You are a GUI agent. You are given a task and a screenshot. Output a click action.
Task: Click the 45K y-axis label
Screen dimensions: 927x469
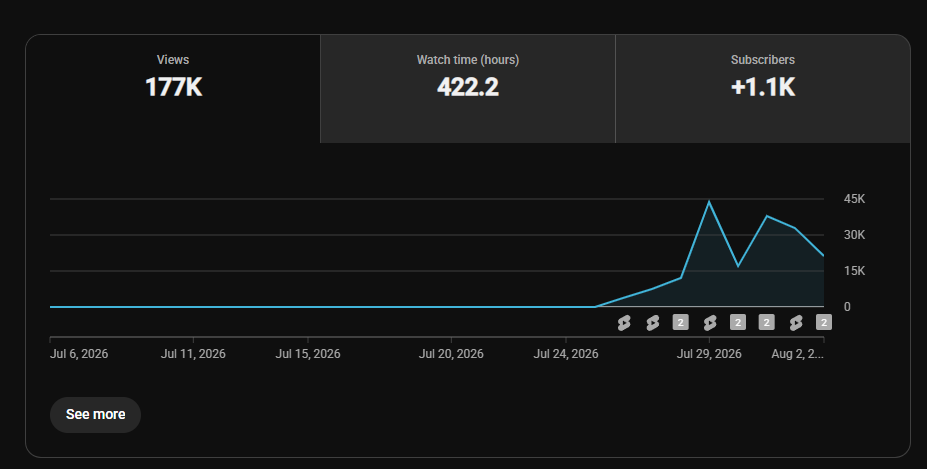(854, 199)
